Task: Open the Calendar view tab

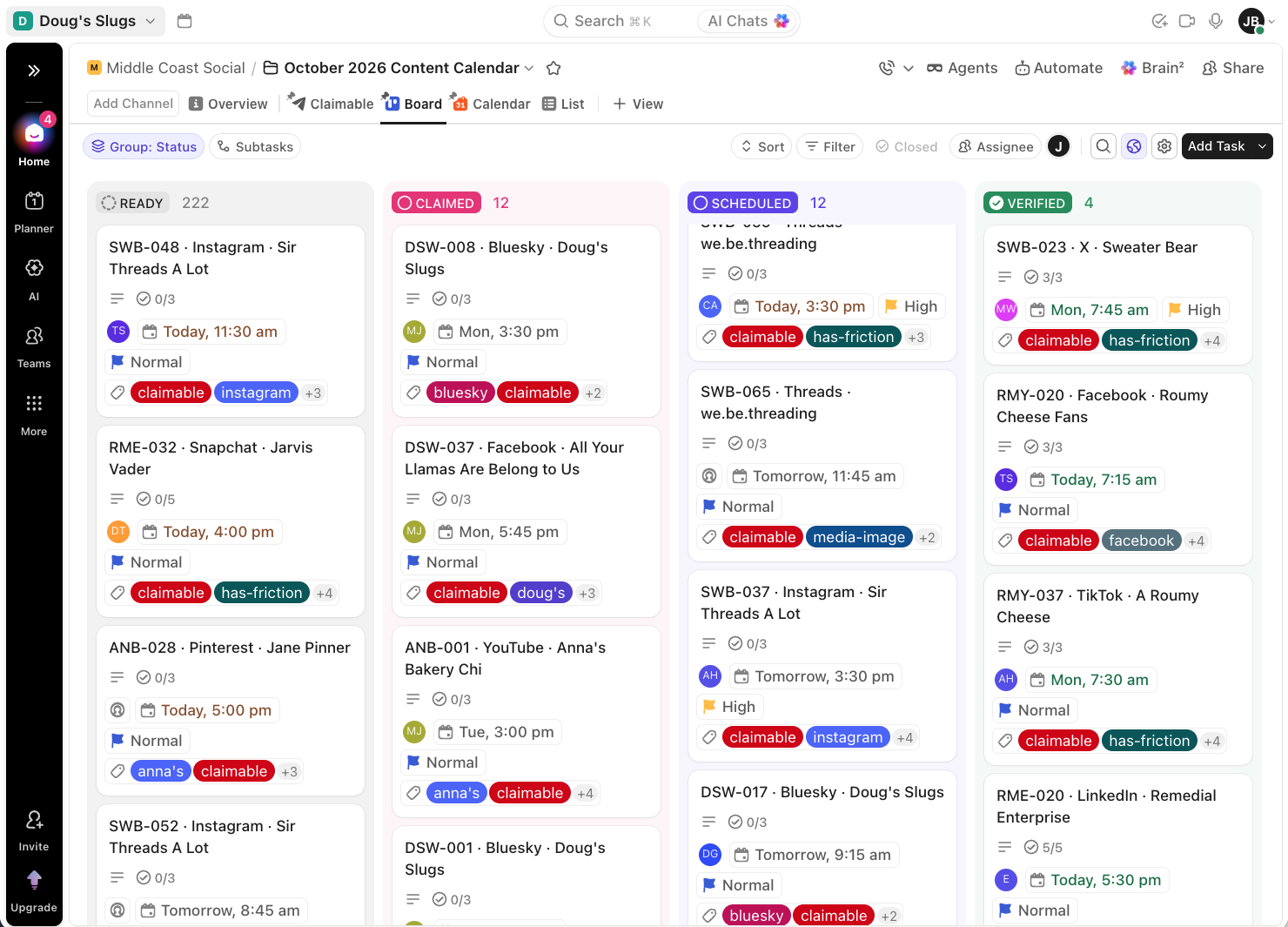Action: pos(491,104)
